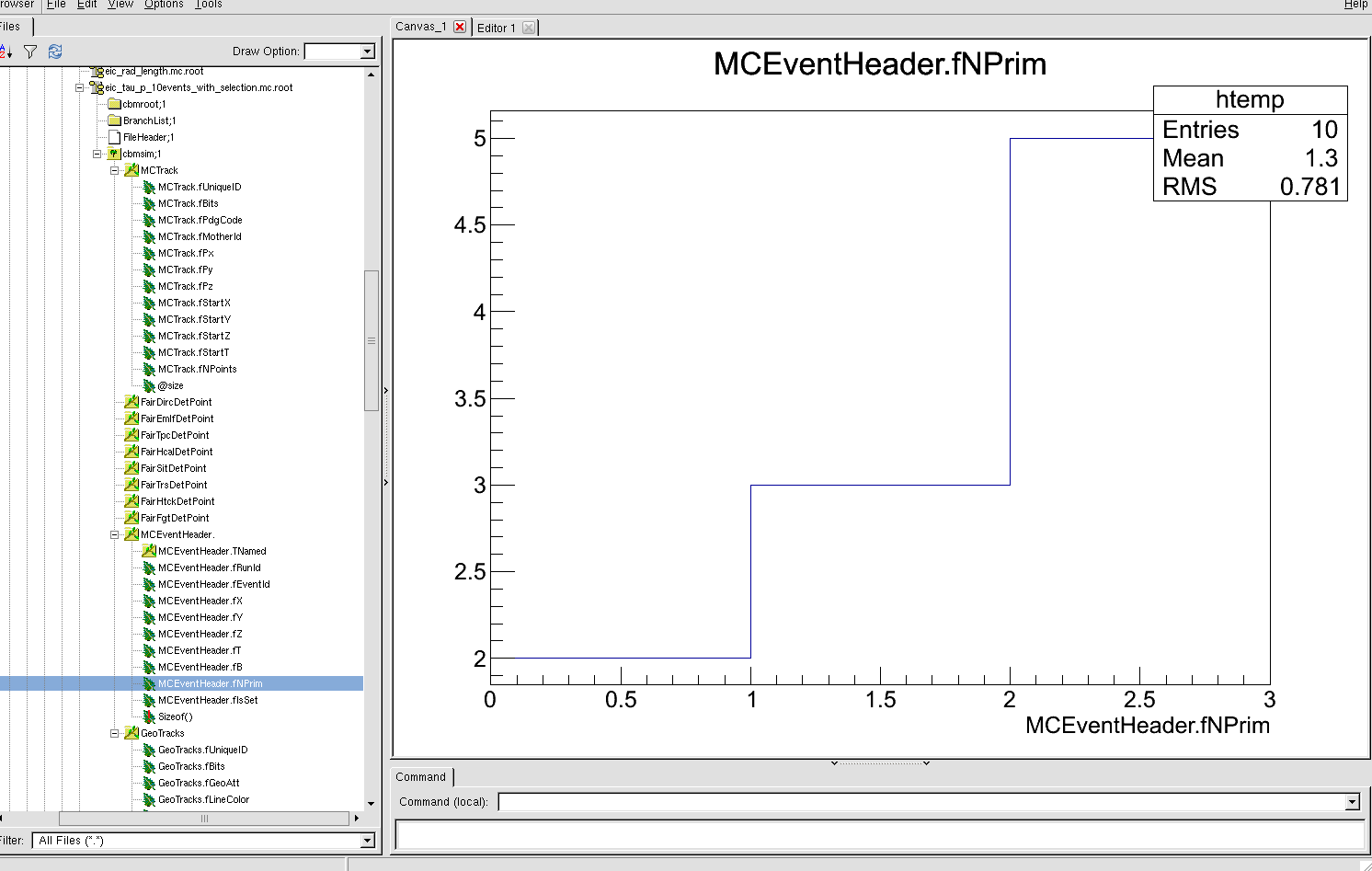The image size is (1372, 871).
Task: Click the FairTpcDetPoint branch icon
Action: click(131, 435)
